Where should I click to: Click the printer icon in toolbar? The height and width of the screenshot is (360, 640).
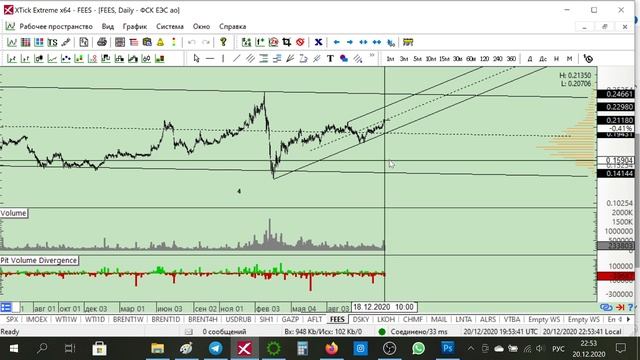coord(102,42)
